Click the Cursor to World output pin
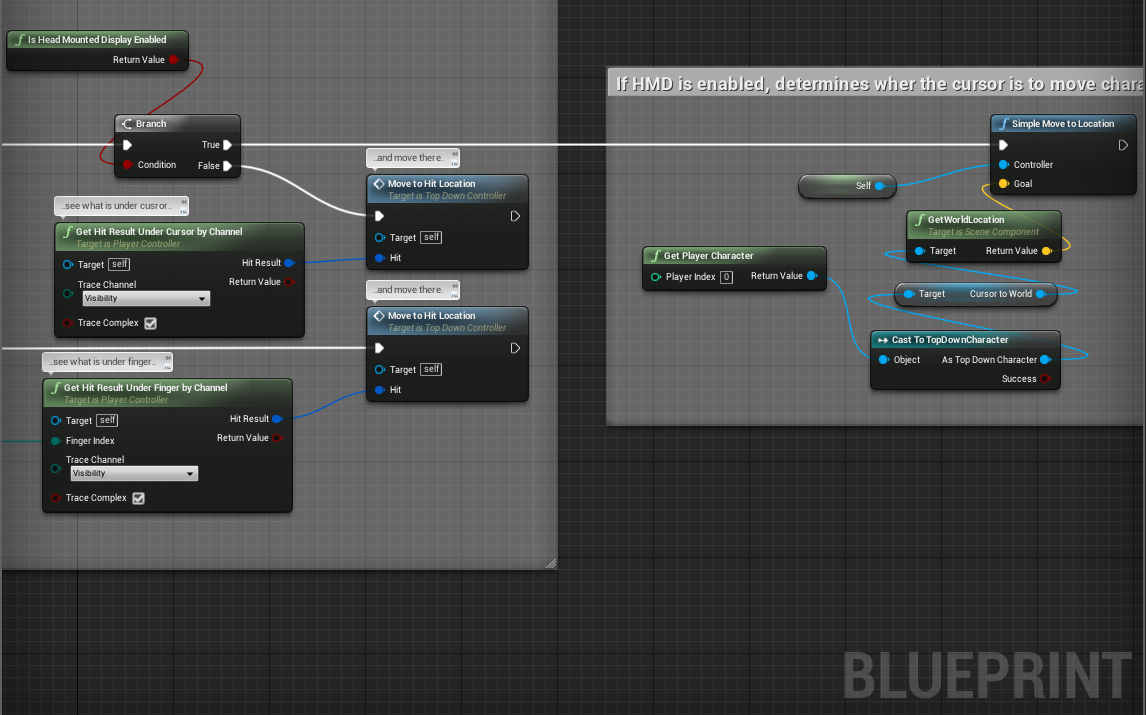Image resolution: width=1146 pixels, height=715 pixels. (1041, 294)
